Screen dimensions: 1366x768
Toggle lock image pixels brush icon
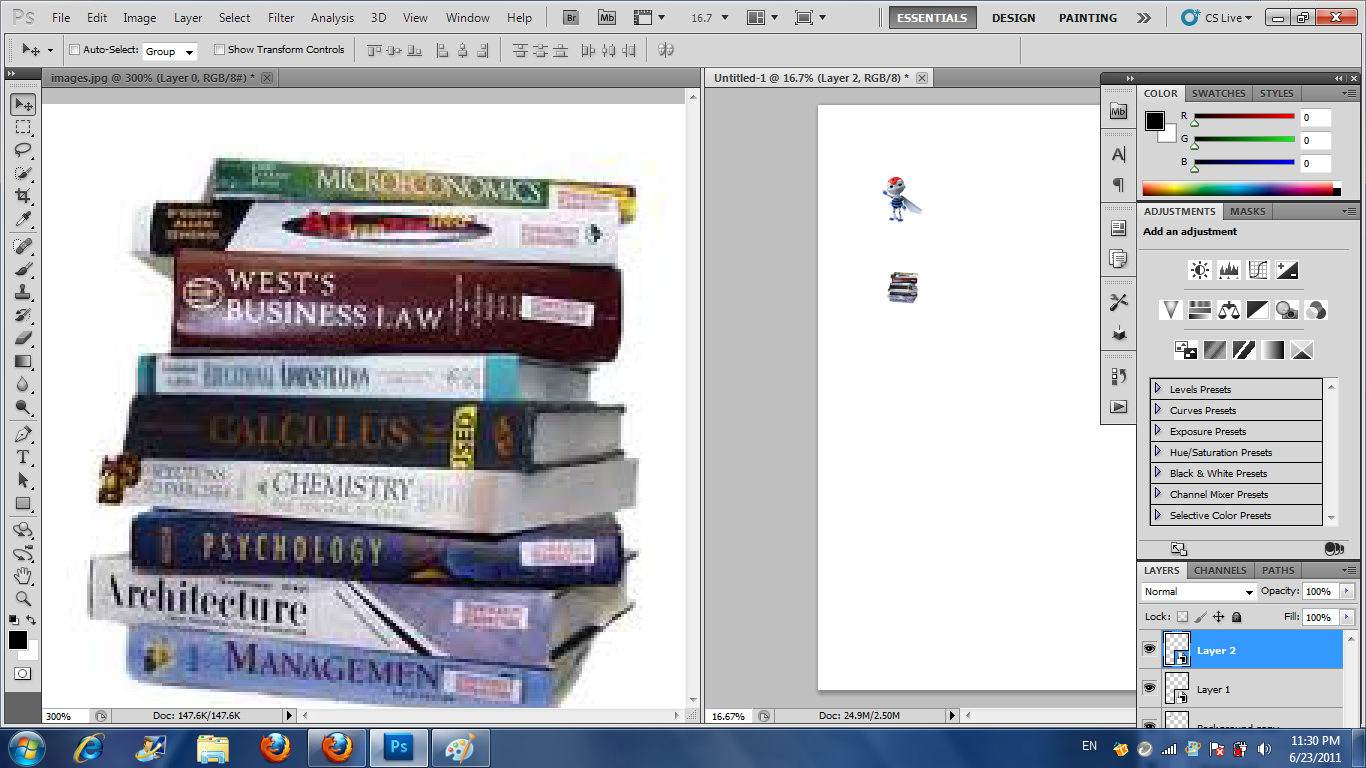click(1201, 617)
